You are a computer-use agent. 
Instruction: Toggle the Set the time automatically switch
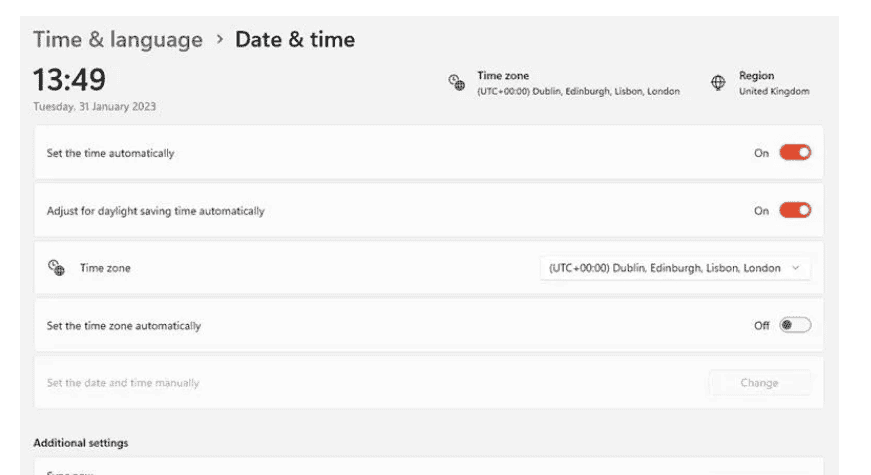coord(795,153)
